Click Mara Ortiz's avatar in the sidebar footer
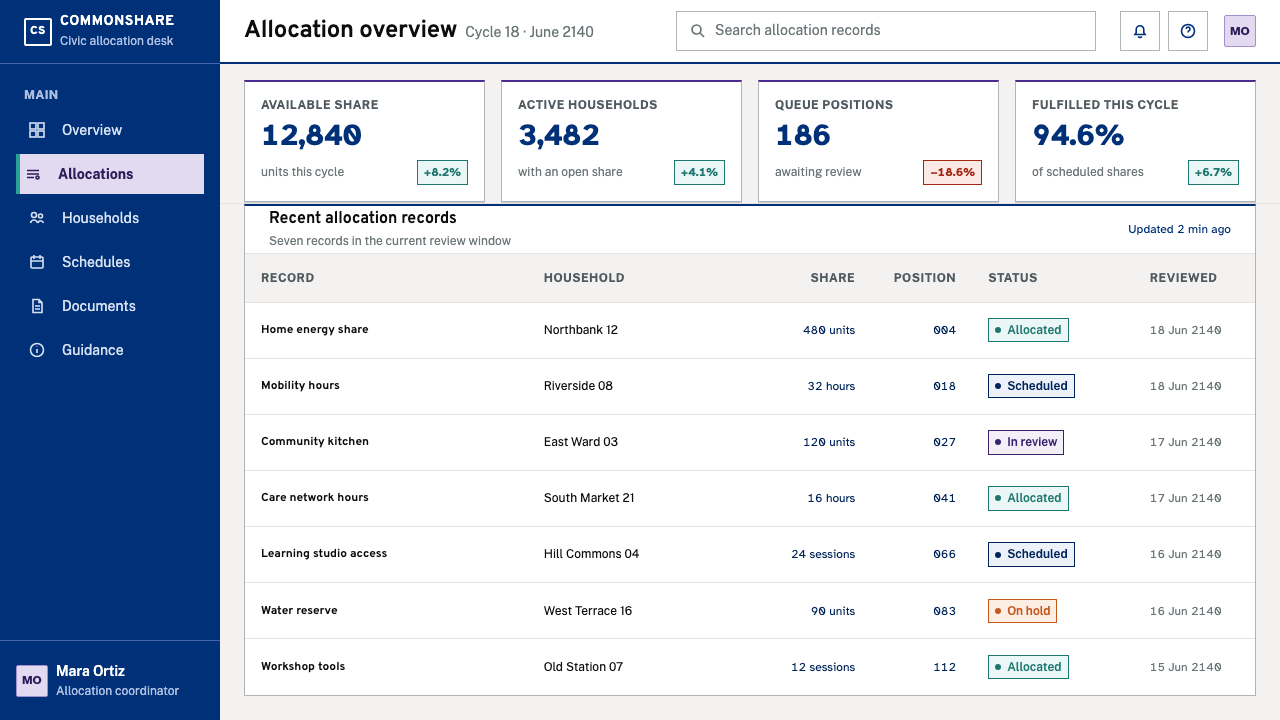The image size is (1280, 720). tap(32, 680)
